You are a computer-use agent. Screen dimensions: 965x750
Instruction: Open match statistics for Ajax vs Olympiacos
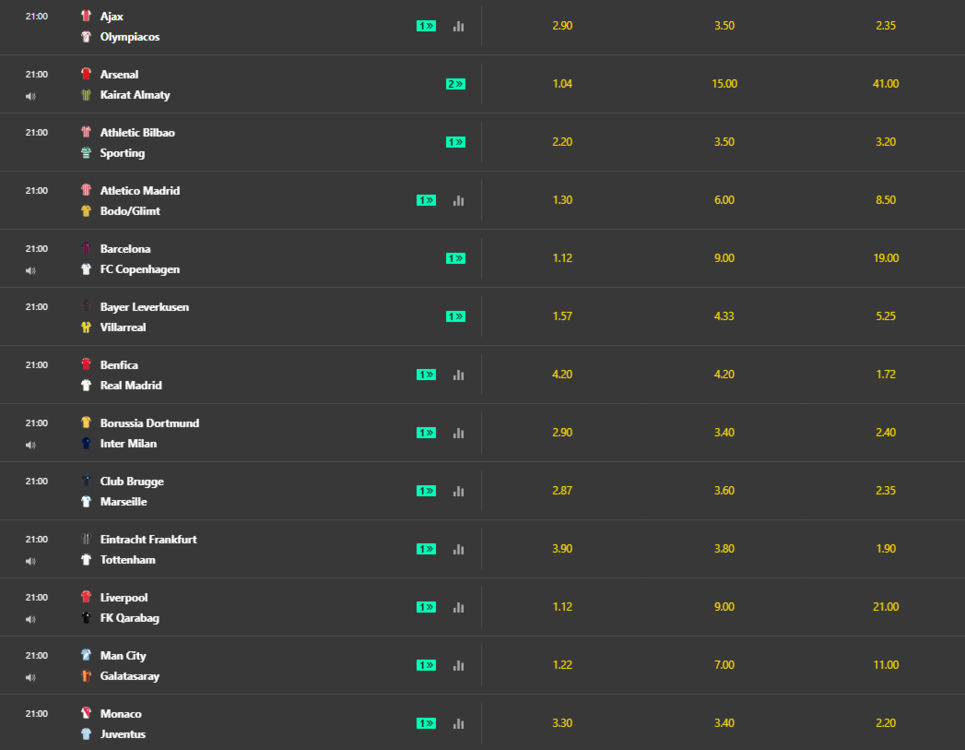(458, 26)
